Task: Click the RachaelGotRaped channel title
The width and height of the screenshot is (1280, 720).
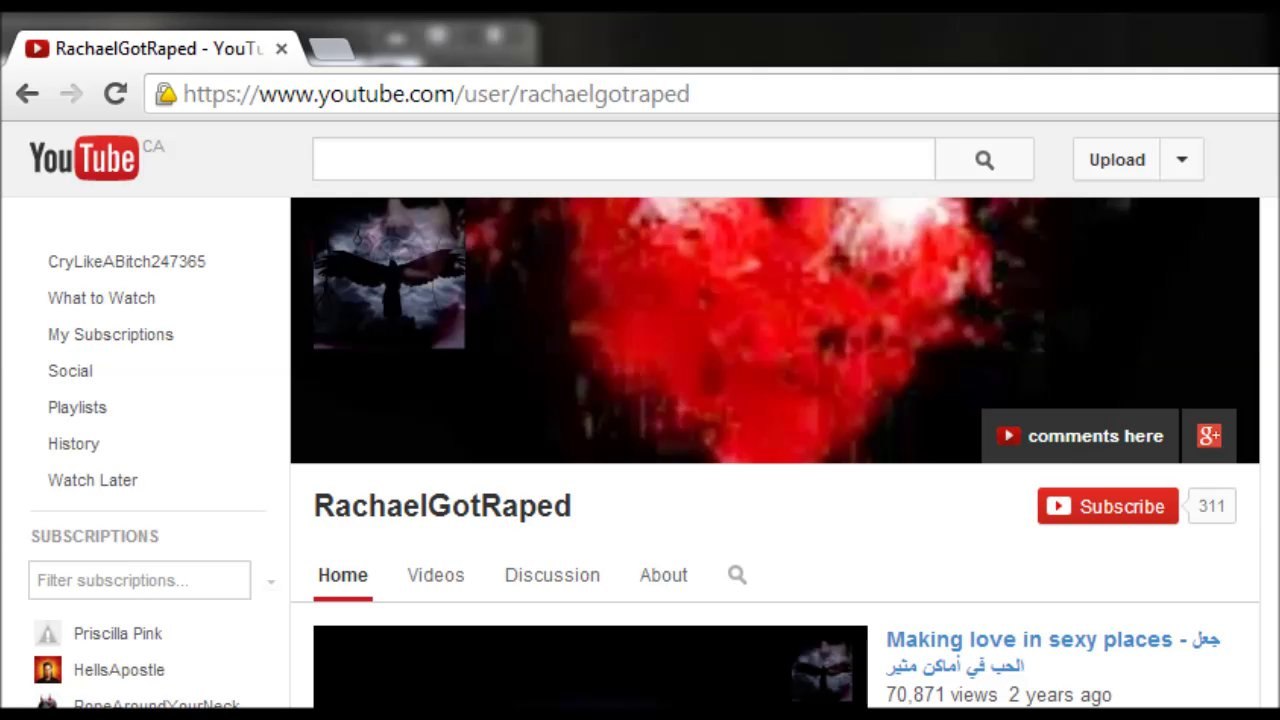Action: pyautogui.click(x=443, y=506)
